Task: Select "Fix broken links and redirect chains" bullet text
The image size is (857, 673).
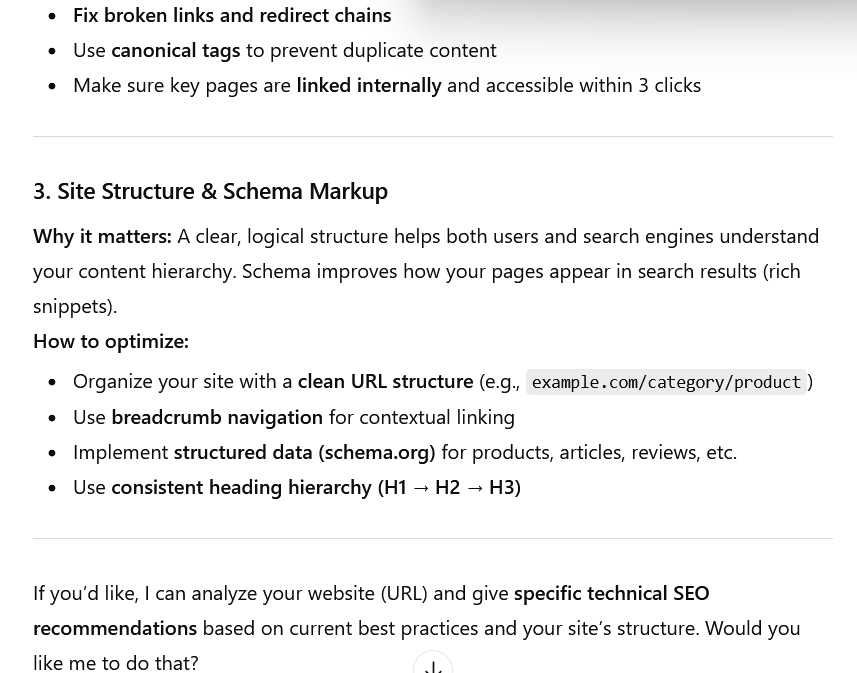Action: 232,15
